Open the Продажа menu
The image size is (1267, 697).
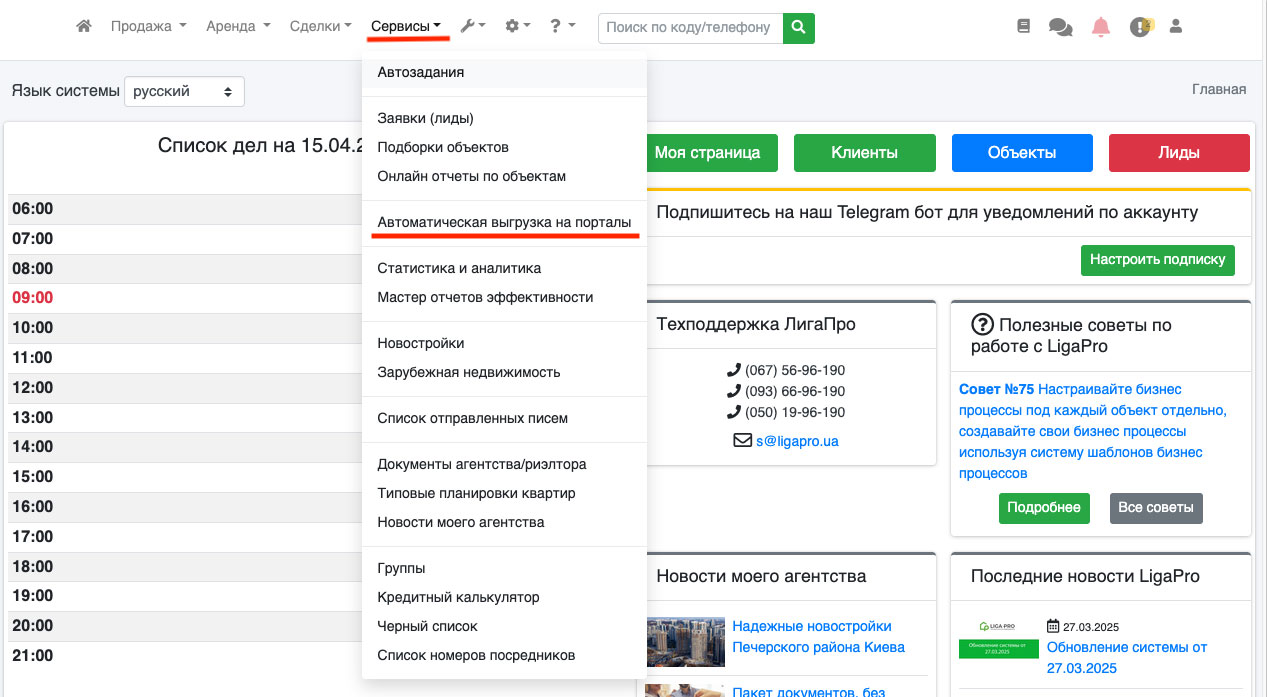pyautogui.click(x=148, y=27)
